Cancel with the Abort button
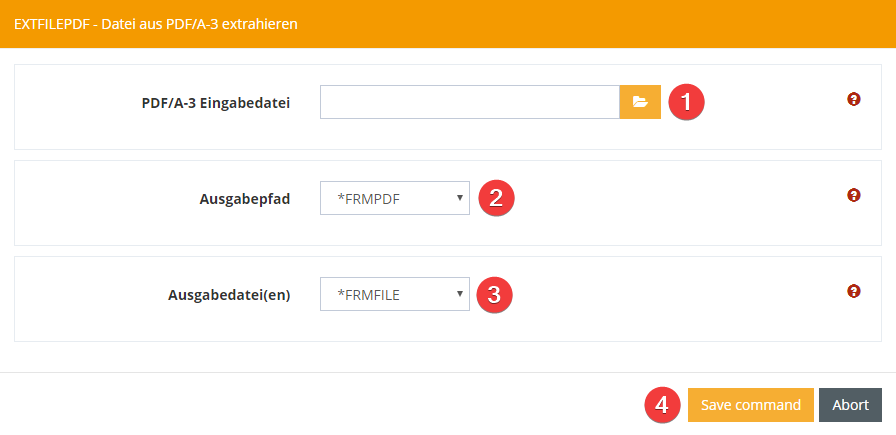The image size is (896, 435). (x=850, y=405)
